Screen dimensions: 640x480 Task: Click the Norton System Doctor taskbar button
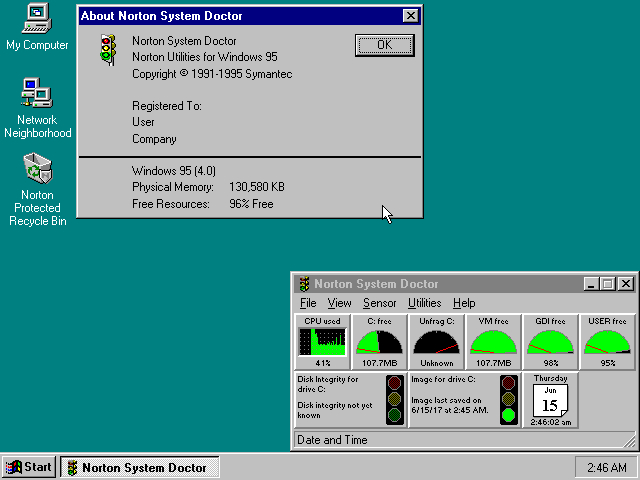coord(140,467)
